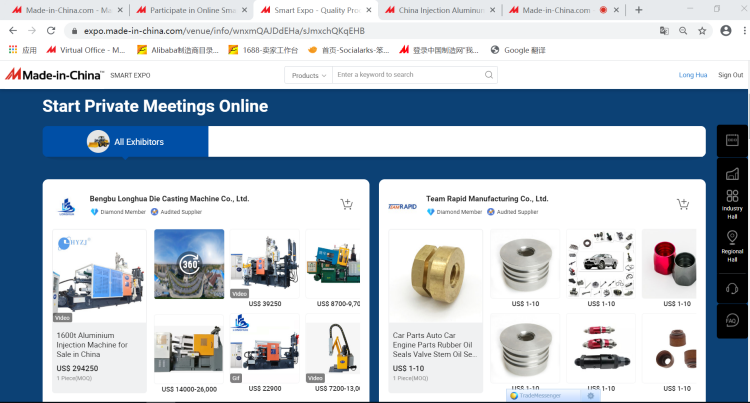The width and height of the screenshot is (750, 403).
Task: Open the large die casting machine video image
Action: [x=99, y=276]
